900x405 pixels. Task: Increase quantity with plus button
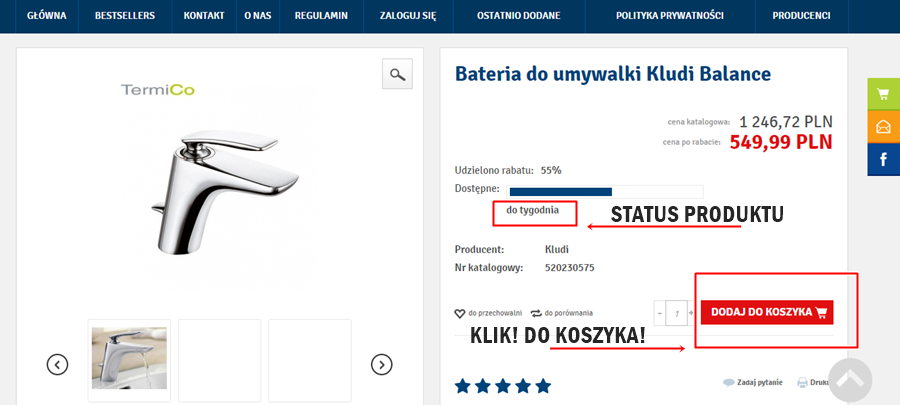(691, 313)
